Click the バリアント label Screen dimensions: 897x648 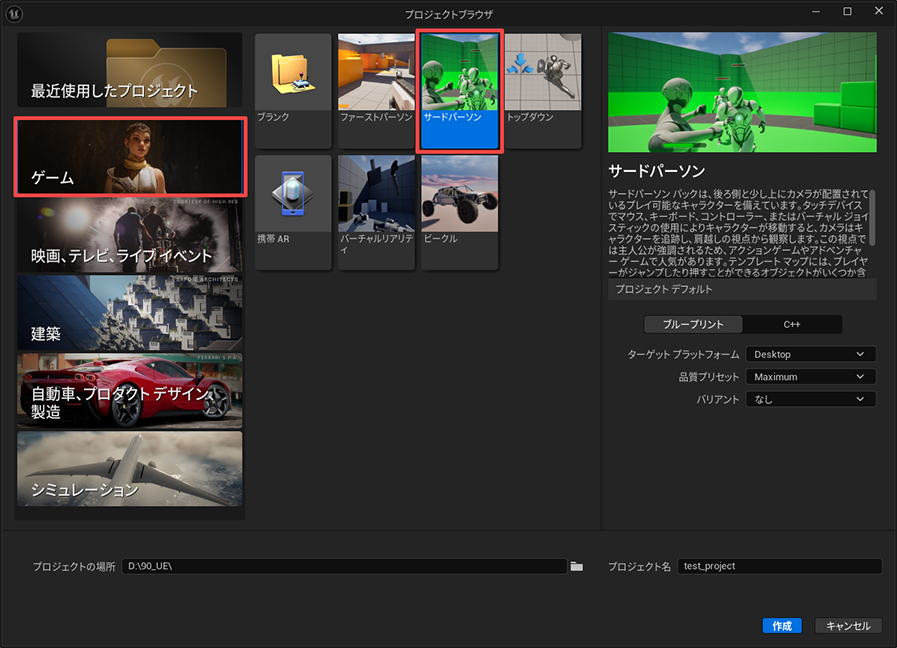(x=717, y=399)
